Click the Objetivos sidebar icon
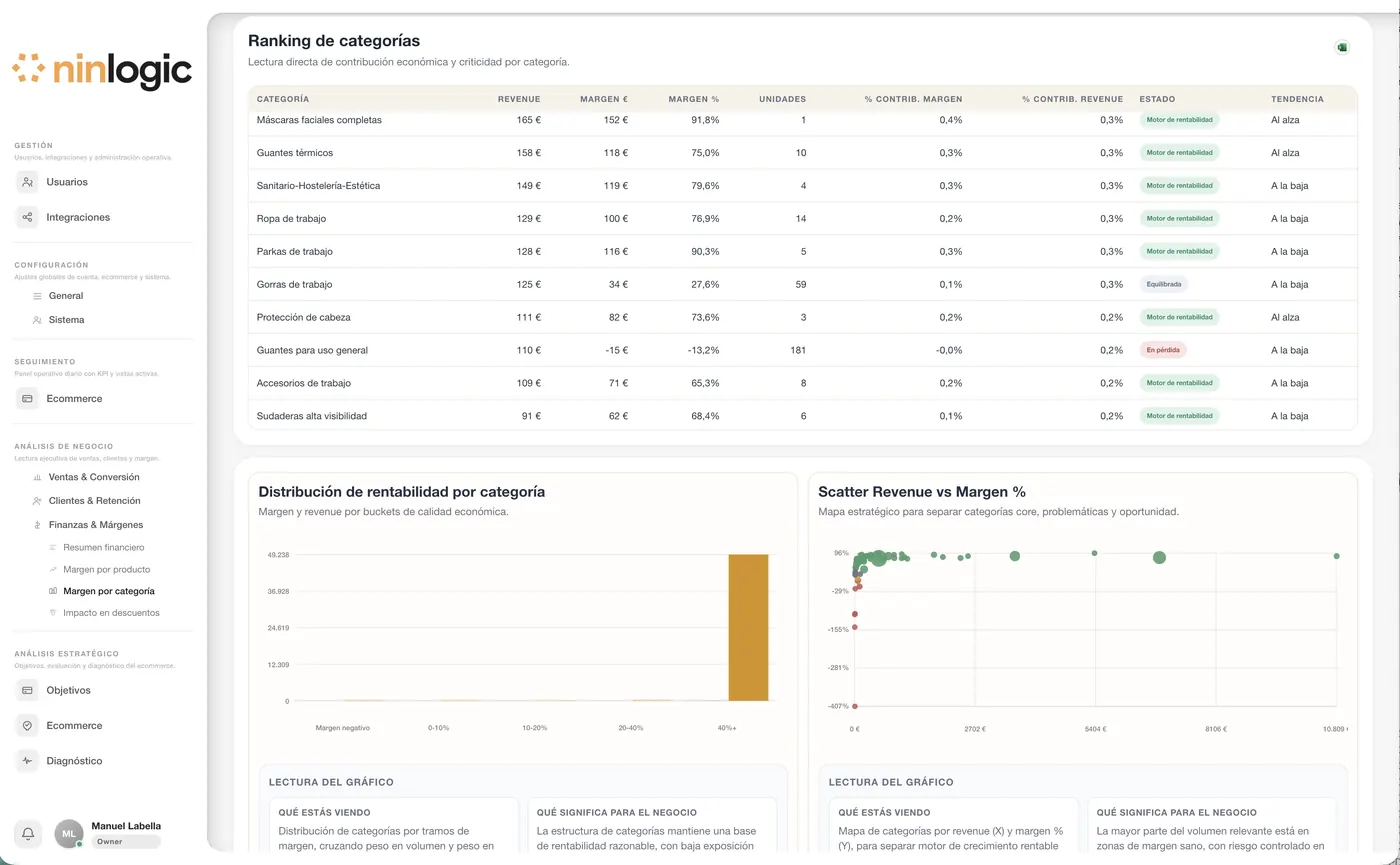This screenshot has height=865, width=1400. point(27,690)
